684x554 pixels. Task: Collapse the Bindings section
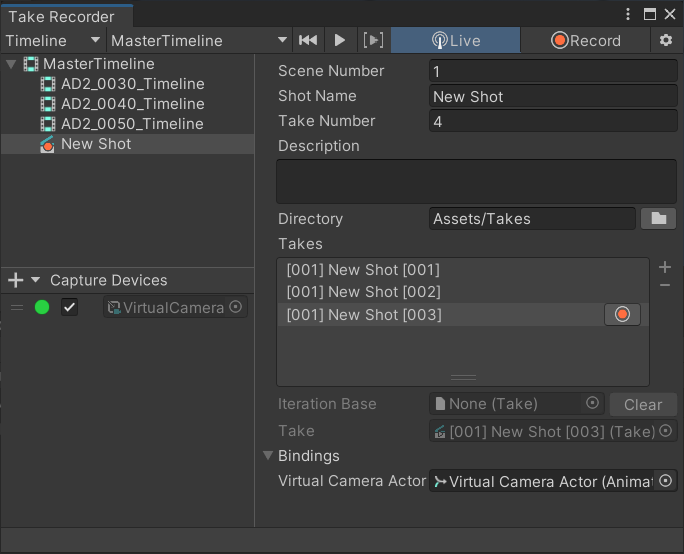(x=268, y=455)
